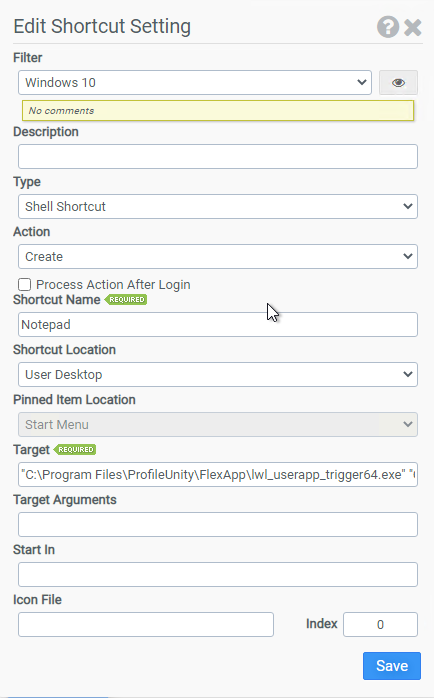This screenshot has height=698, width=434.
Task: Close the Edit Shortcut Setting dialog
Action: click(x=413, y=28)
